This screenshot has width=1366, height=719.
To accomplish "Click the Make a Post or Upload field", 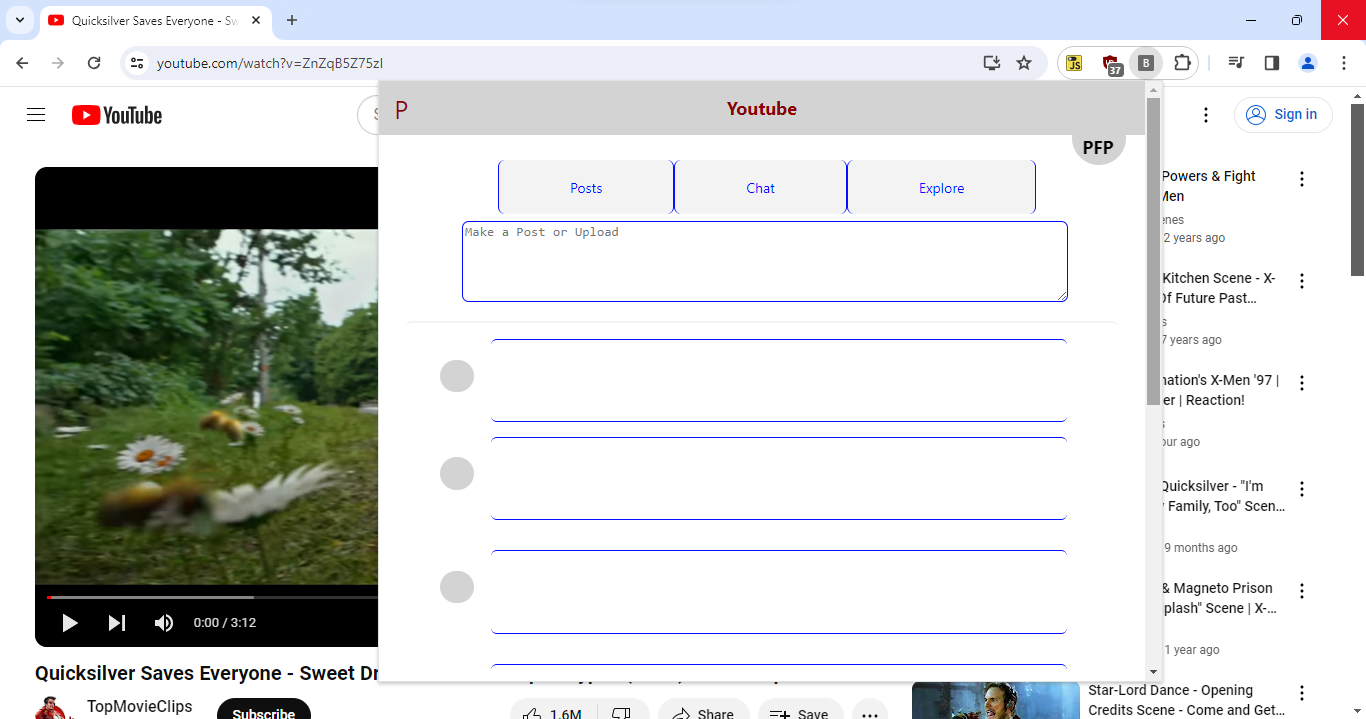I will [x=764, y=261].
